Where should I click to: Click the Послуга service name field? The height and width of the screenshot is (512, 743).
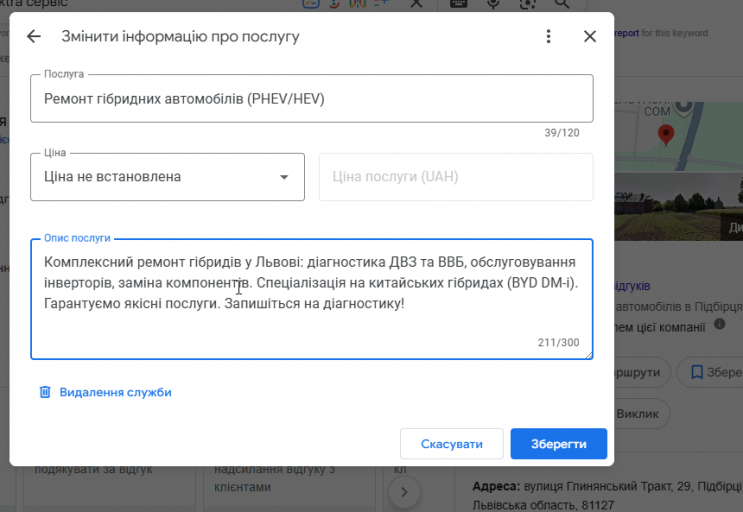(312, 99)
